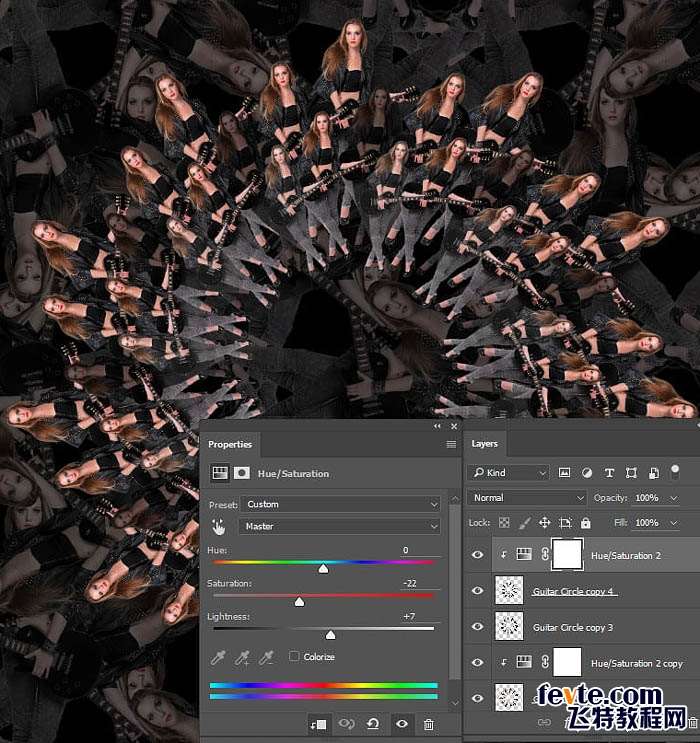Open the Preset Custom dropdown
This screenshot has width=700, height=743.
pos(340,504)
